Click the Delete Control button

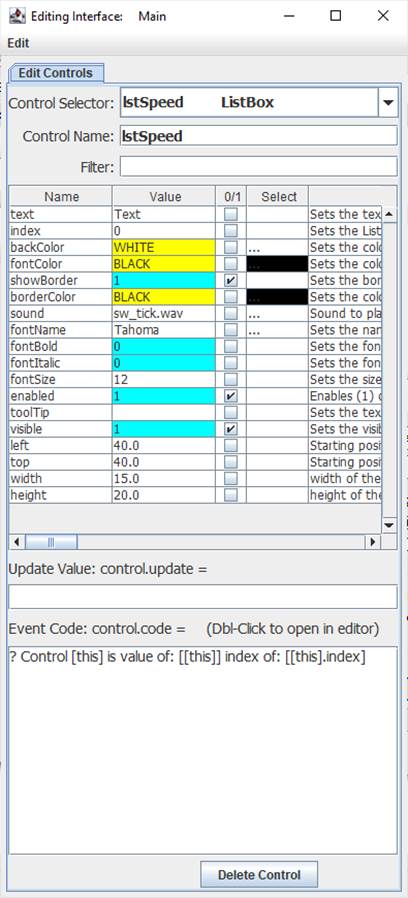tap(259, 875)
